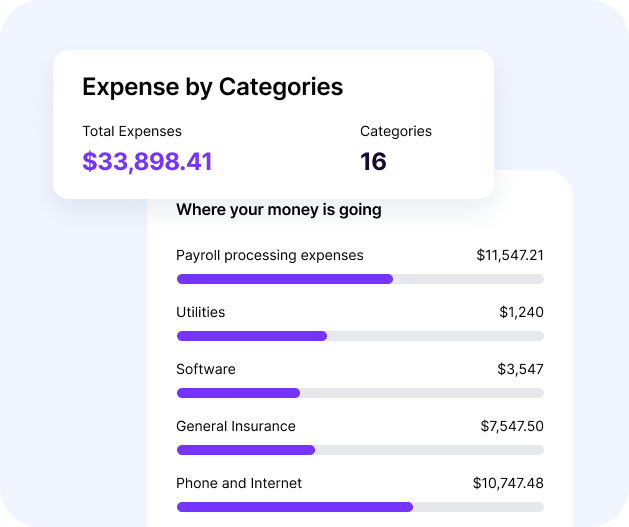Screen dimensions: 629x527
Task: Click the Utilities progress bar
Action: (360, 336)
